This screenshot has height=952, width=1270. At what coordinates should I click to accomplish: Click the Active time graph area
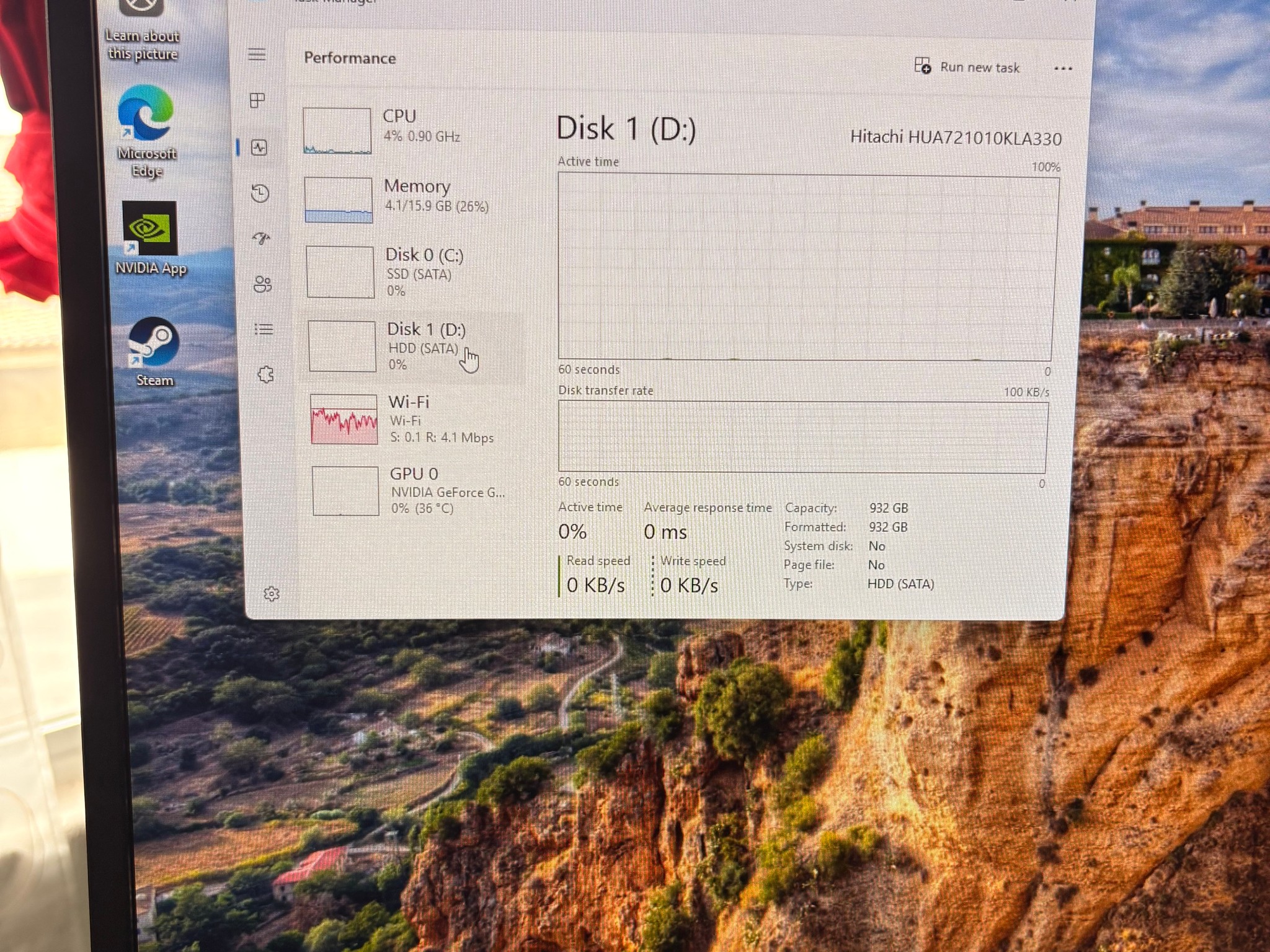807,267
